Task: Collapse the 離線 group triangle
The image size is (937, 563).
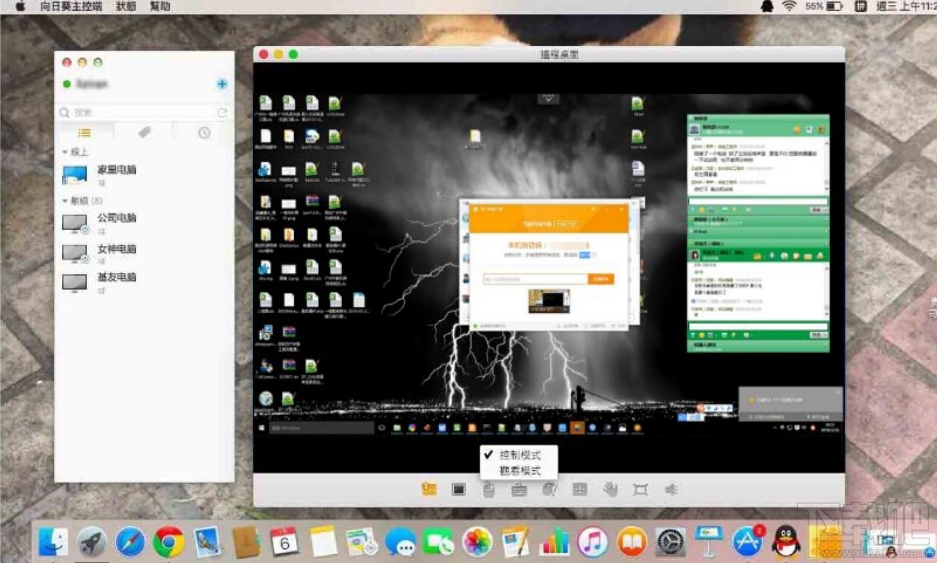Action: pos(65,201)
